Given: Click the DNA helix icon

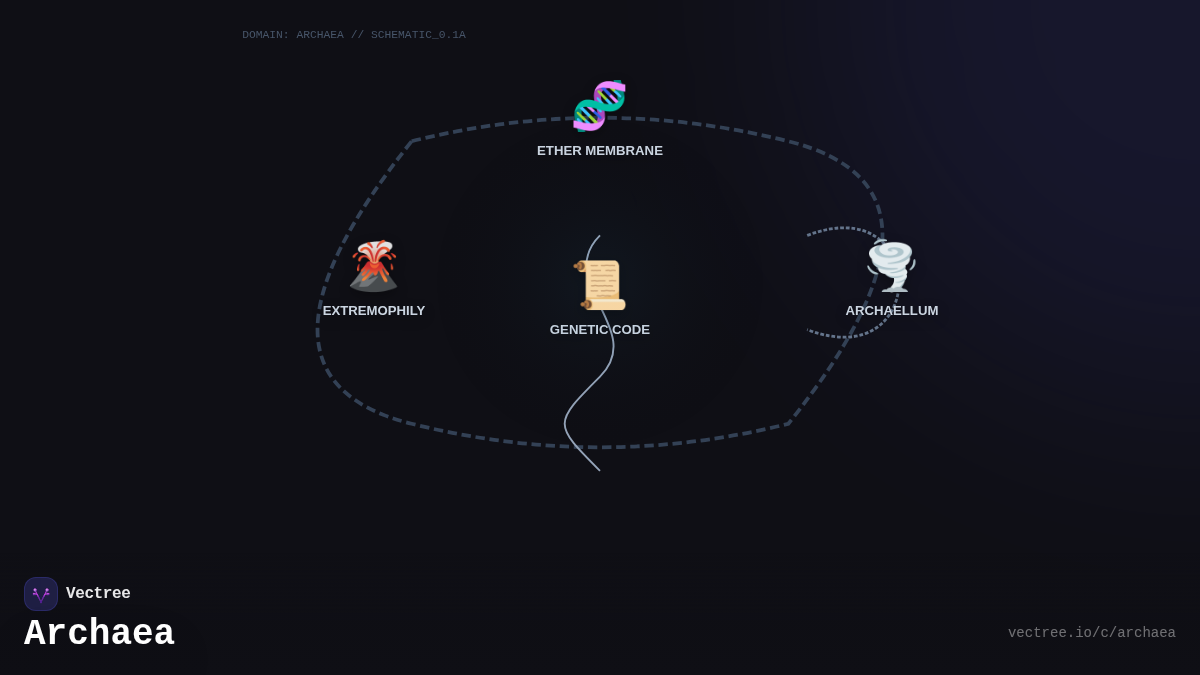Looking at the screenshot, I should (599, 106).
